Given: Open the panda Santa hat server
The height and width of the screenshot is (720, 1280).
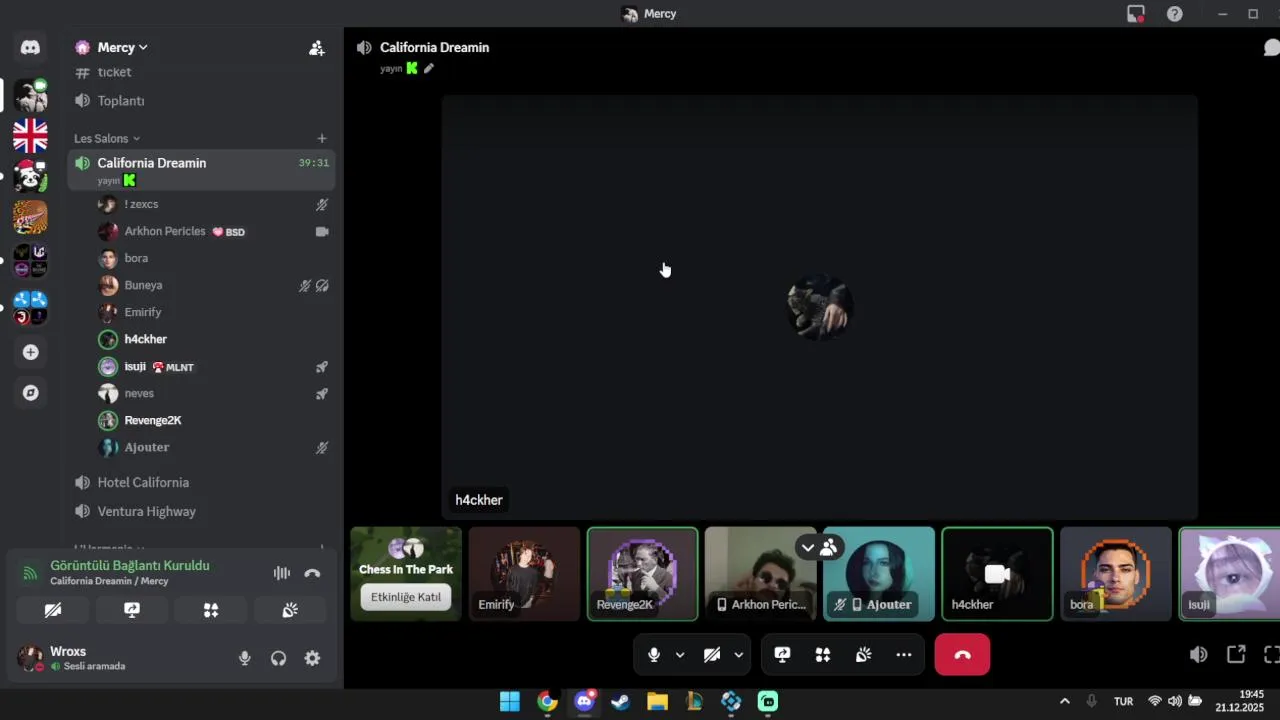Looking at the screenshot, I should coord(30,177).
